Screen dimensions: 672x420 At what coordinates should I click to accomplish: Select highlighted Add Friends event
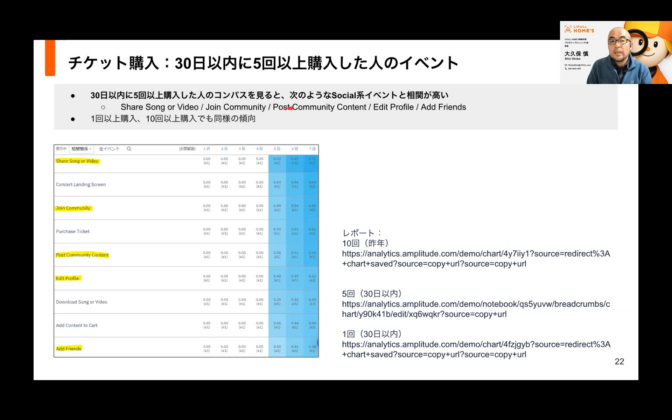(x=69, y=349)
